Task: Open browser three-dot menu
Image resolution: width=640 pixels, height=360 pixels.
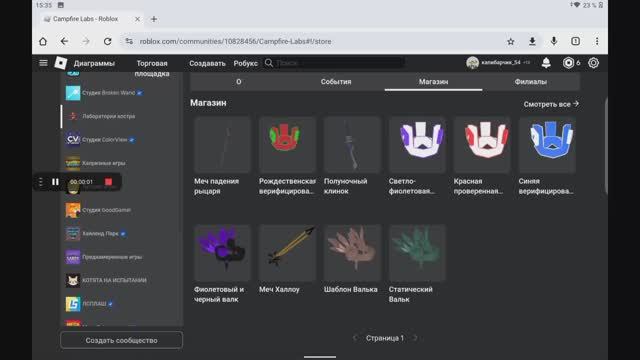Action: 597,41
